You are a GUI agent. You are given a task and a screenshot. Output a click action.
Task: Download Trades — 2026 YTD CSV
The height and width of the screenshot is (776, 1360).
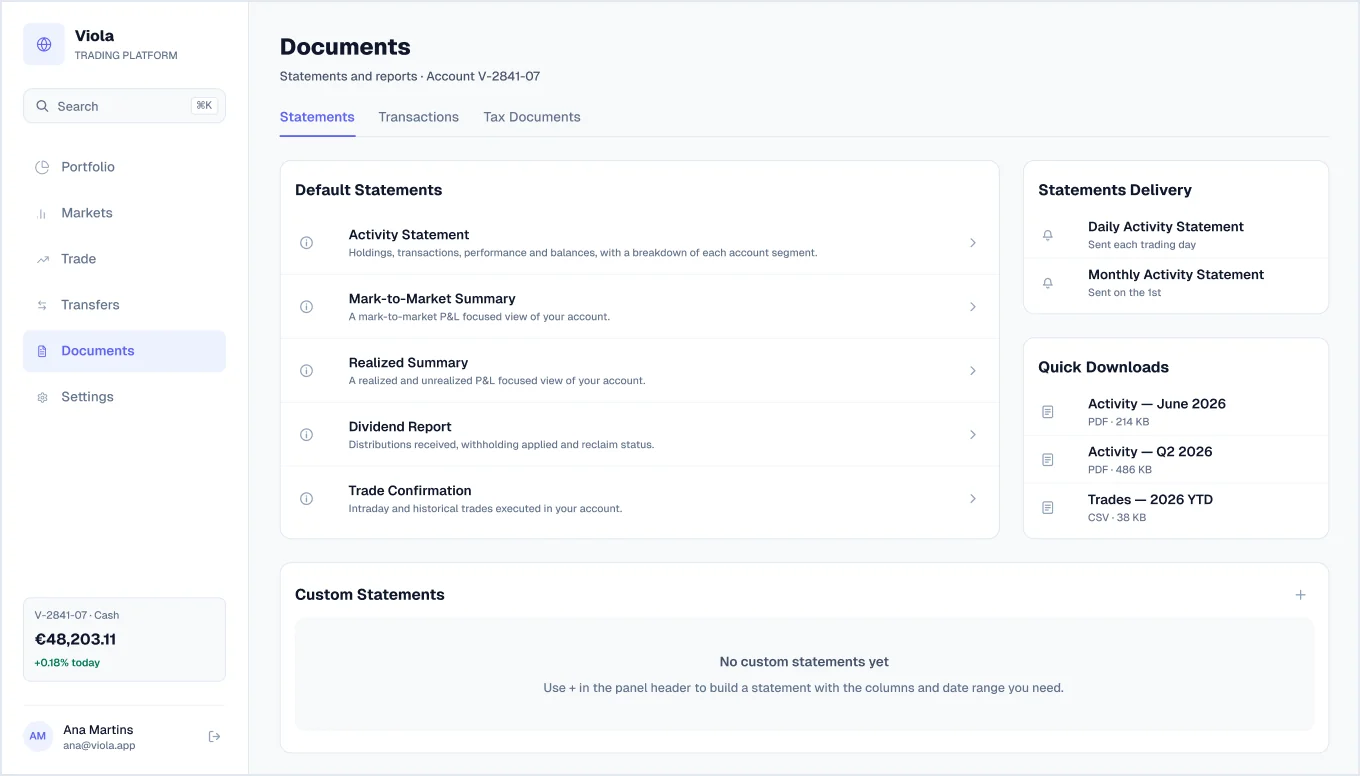[1176, 508]
